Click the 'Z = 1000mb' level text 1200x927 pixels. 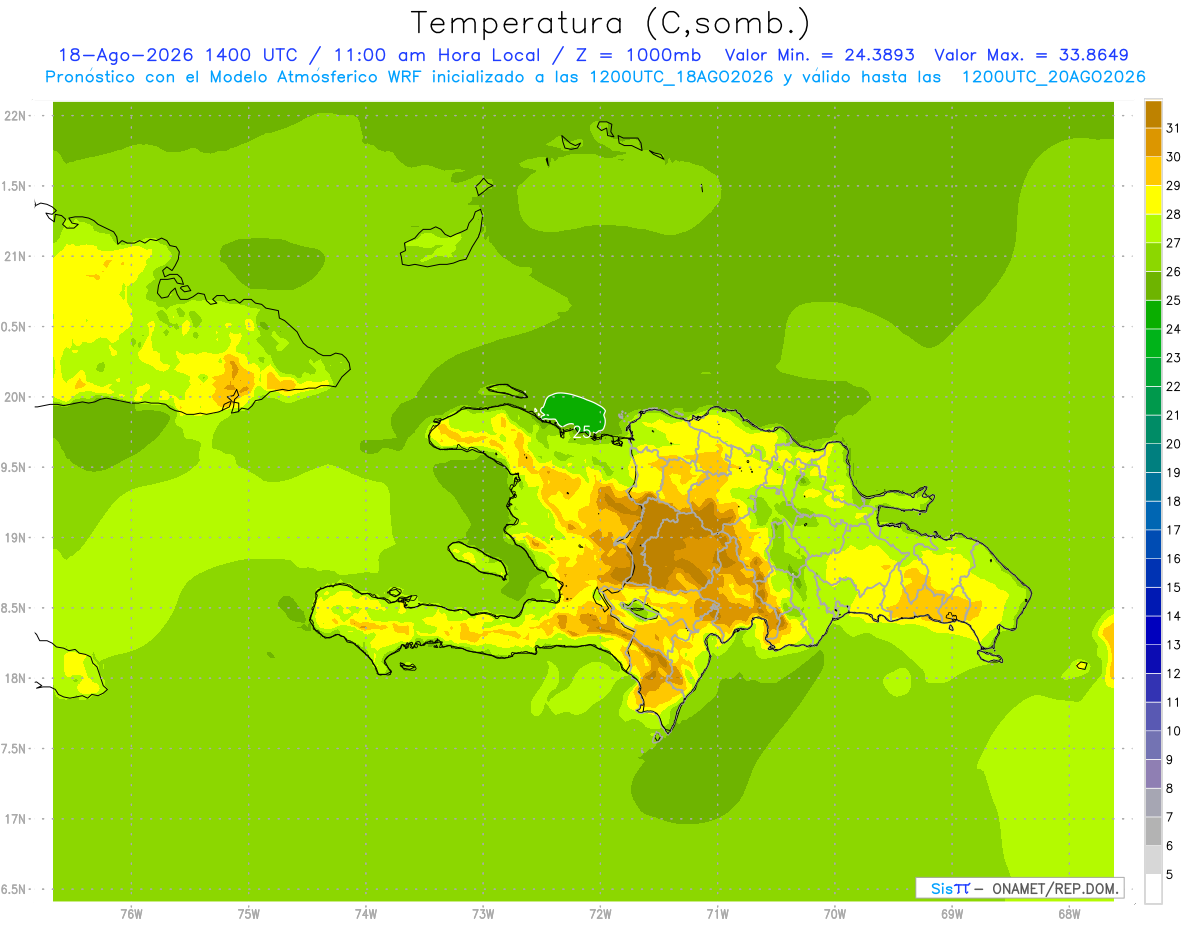(636, 55)
